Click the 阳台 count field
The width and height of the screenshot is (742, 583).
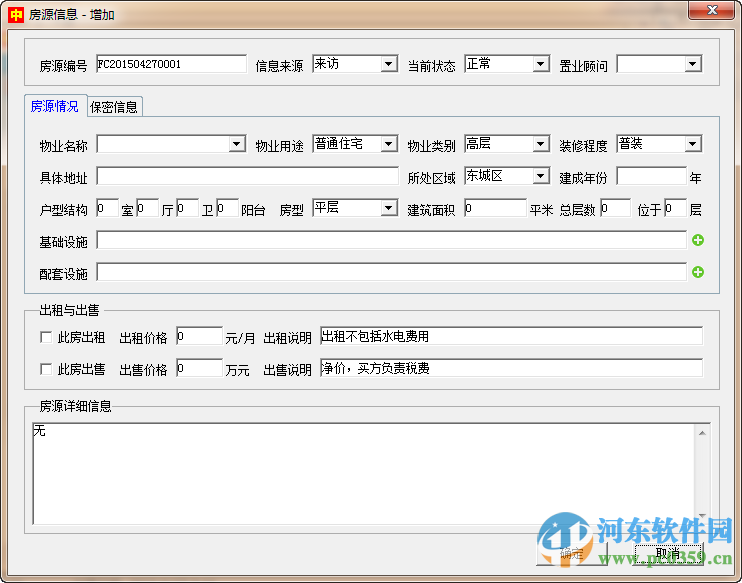pos(228,208)
